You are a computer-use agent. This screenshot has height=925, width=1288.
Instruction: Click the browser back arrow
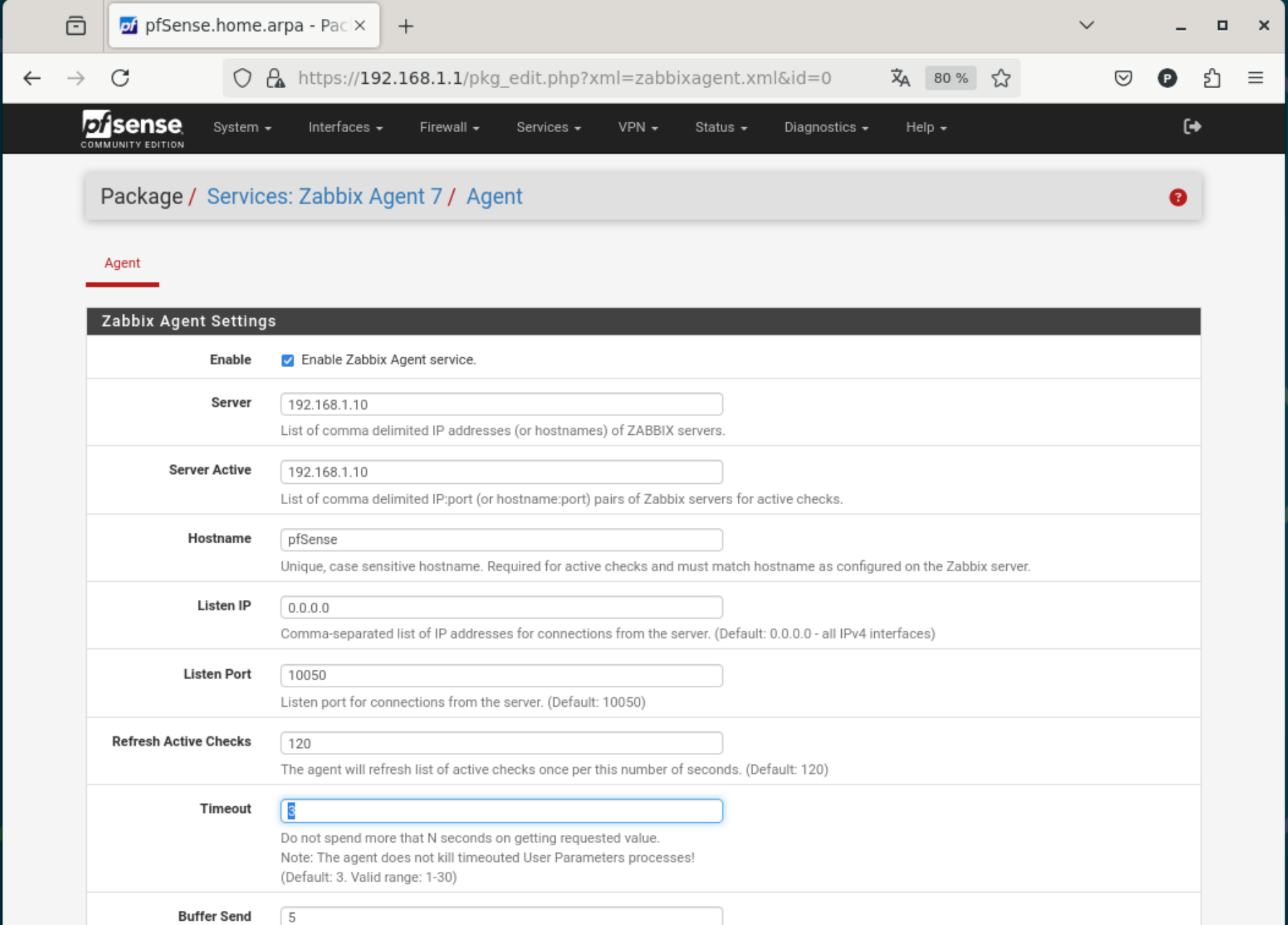pos(32,78)
